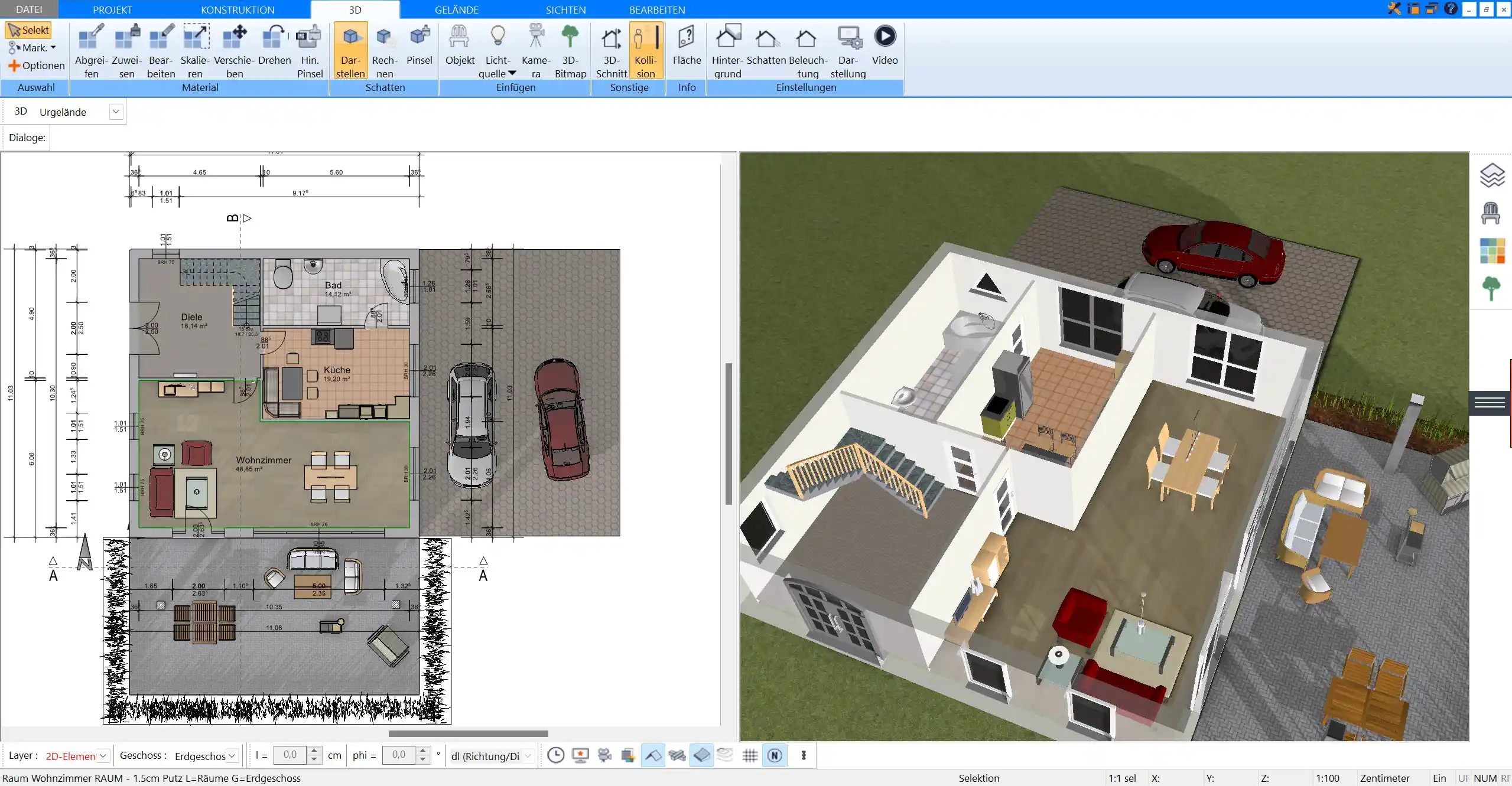Click the l length input field
This screenshot has height=786, width=1512.
point(290,755)
